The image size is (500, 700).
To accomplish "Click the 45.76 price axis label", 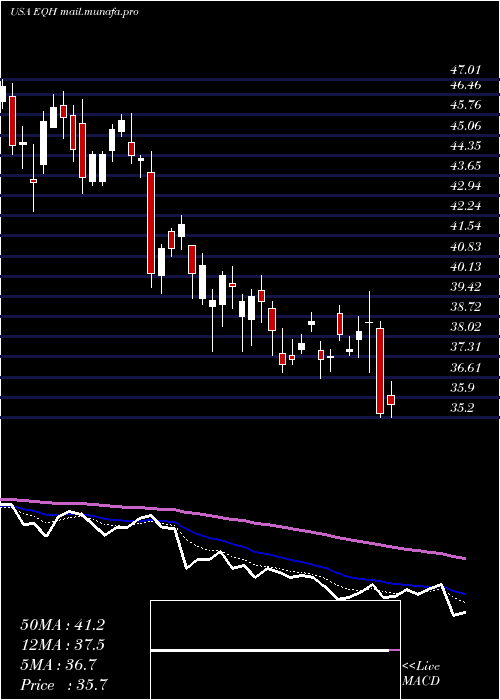I will coord(465,105).
